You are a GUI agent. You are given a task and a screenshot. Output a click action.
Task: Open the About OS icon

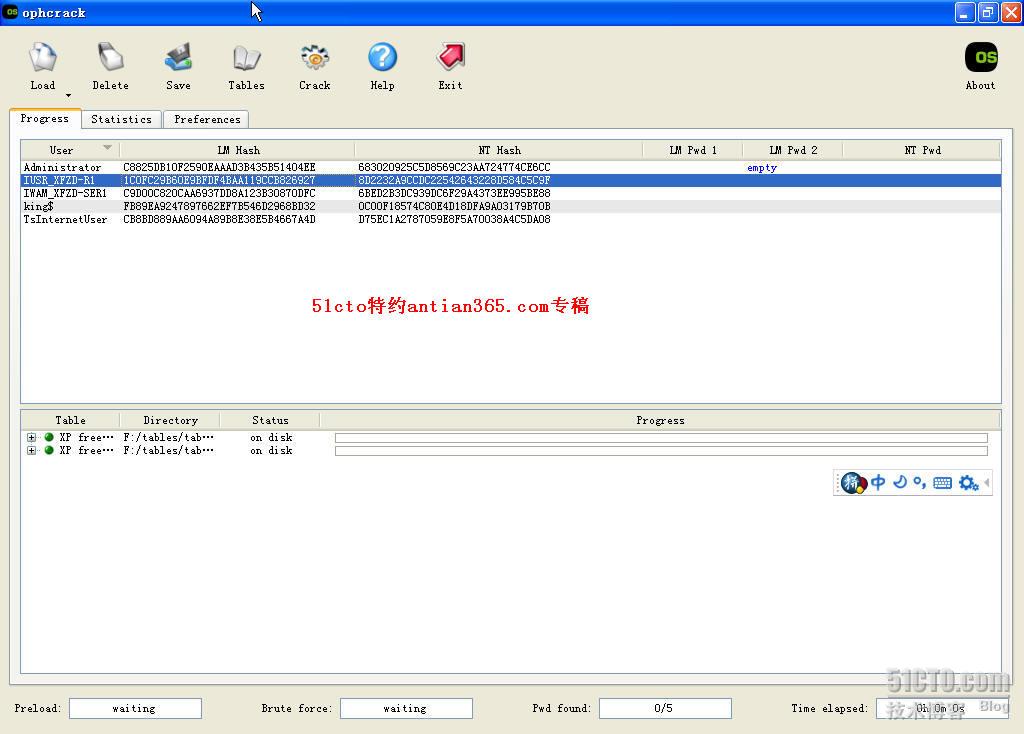point(981,58)
